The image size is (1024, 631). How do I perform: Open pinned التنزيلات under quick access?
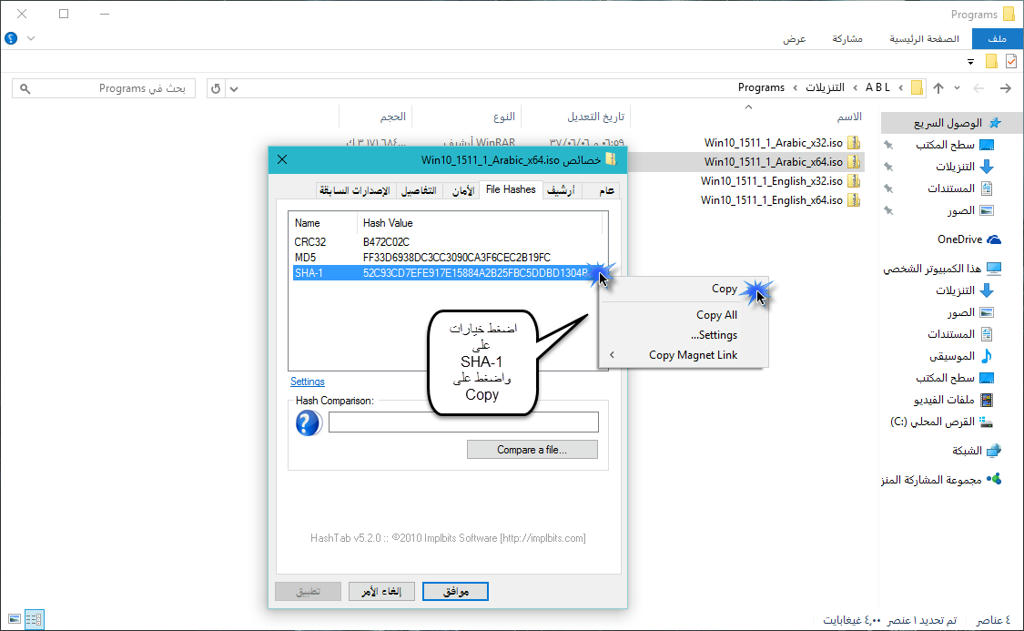click(955, 167)
